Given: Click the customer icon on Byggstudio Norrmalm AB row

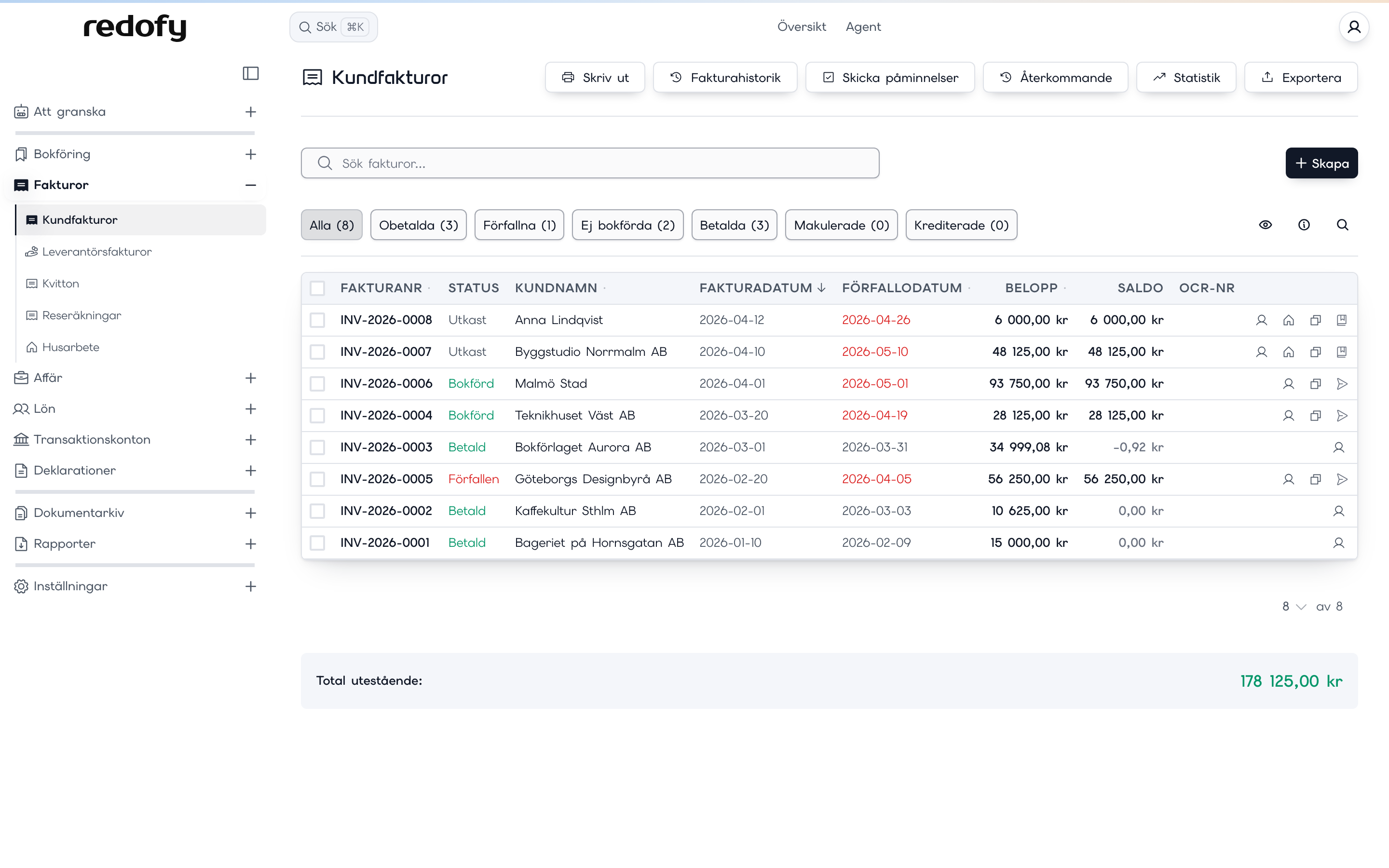Looking at the screenshot, I should tap(1261, 352).
